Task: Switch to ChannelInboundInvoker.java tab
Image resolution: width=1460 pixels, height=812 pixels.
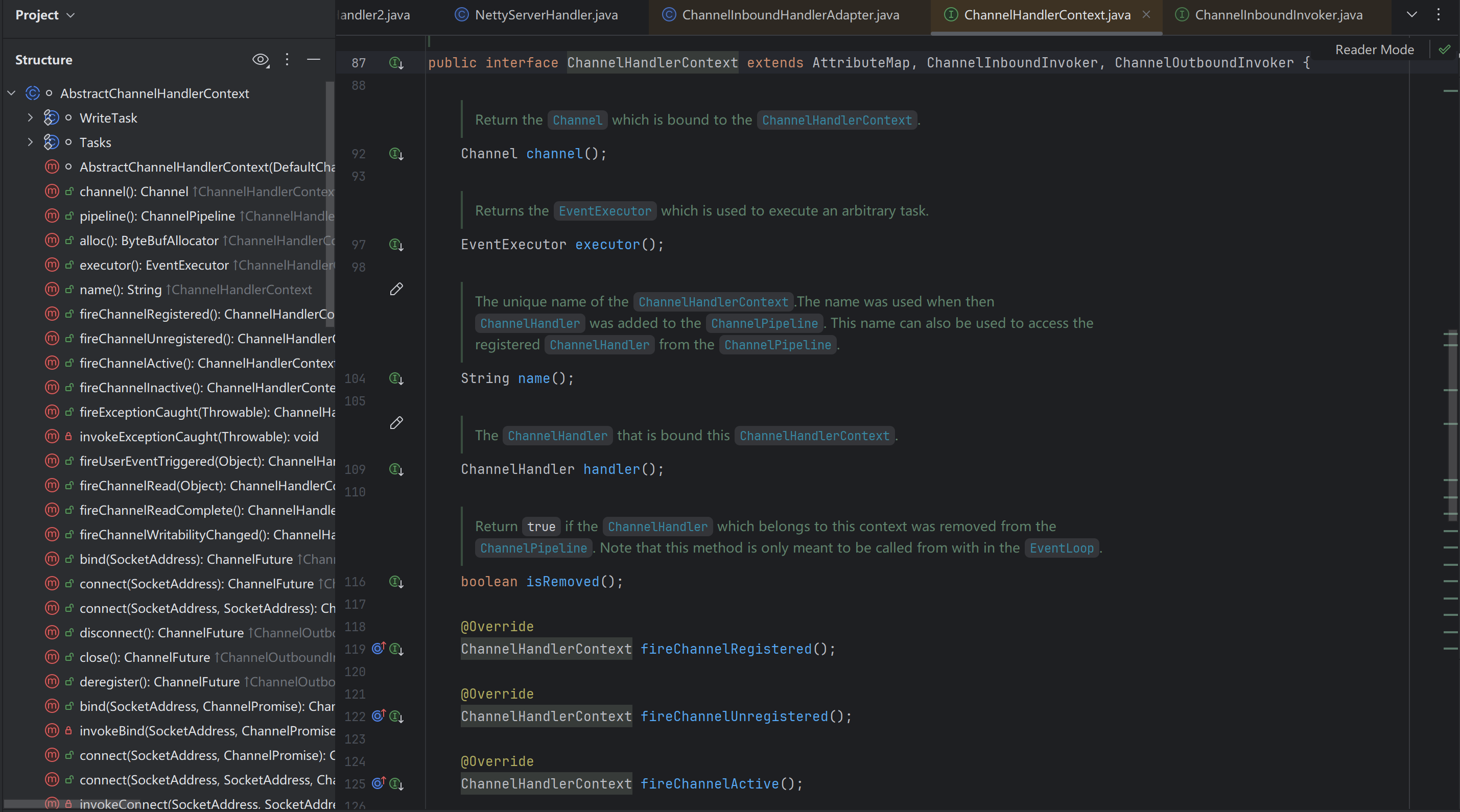Action: (1278, 15)
